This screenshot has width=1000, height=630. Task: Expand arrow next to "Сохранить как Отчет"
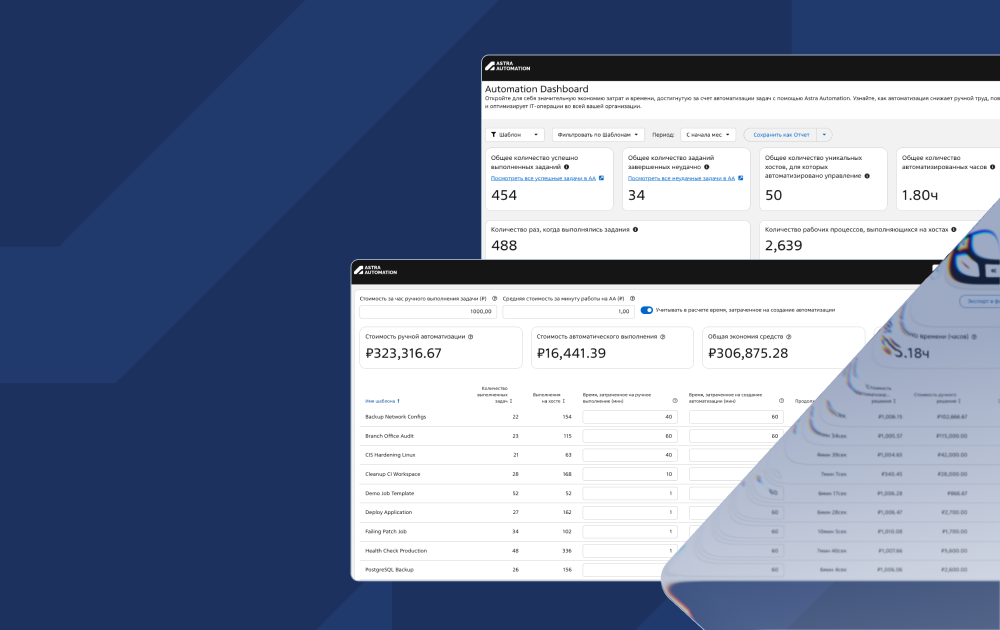click(x=824, y=135)
